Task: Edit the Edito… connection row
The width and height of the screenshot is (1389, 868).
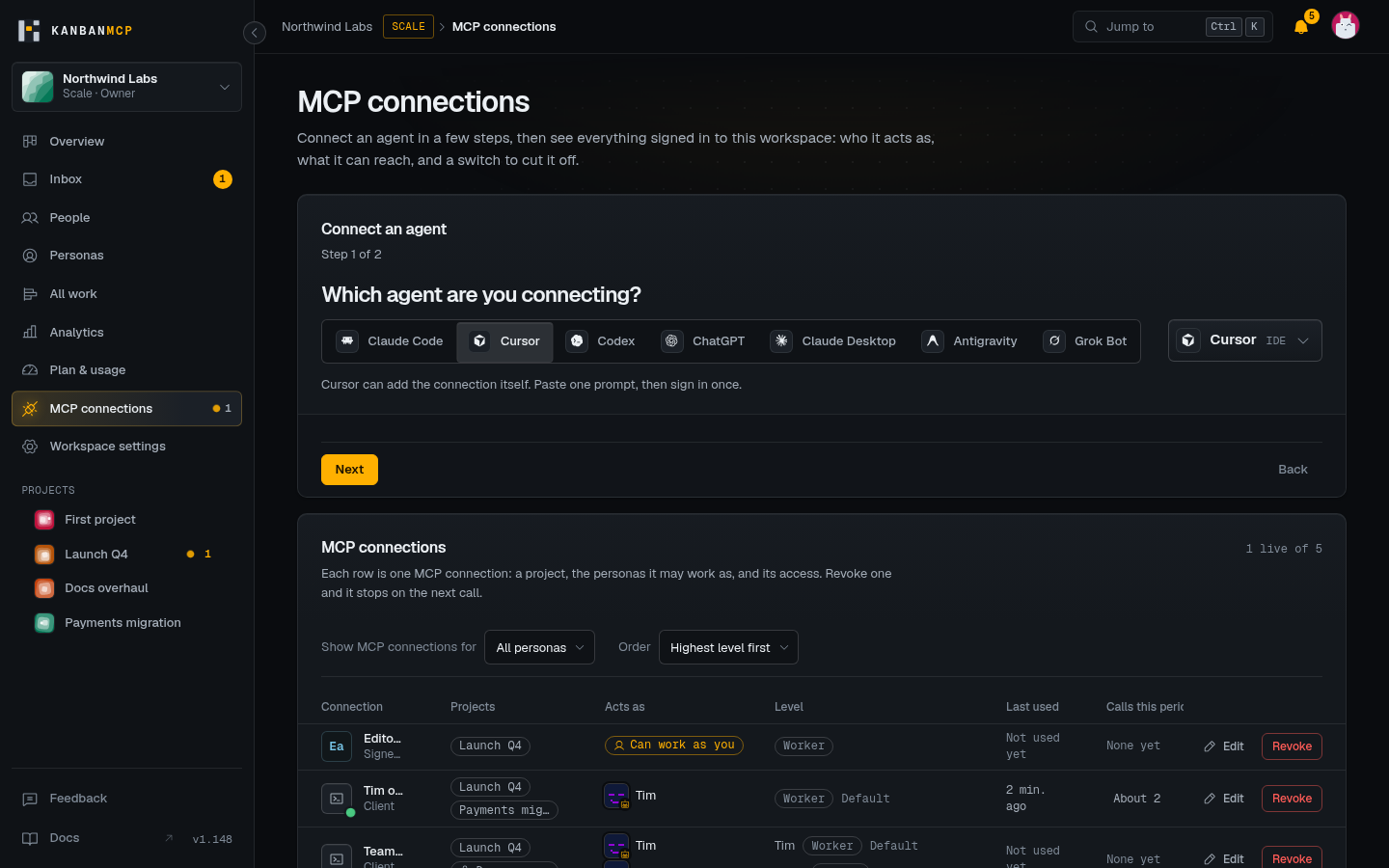Action: (x=1224, y=746)
